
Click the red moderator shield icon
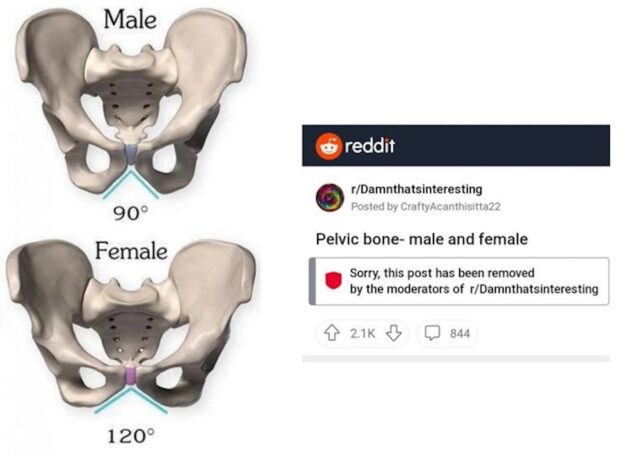tap(333, 280)
